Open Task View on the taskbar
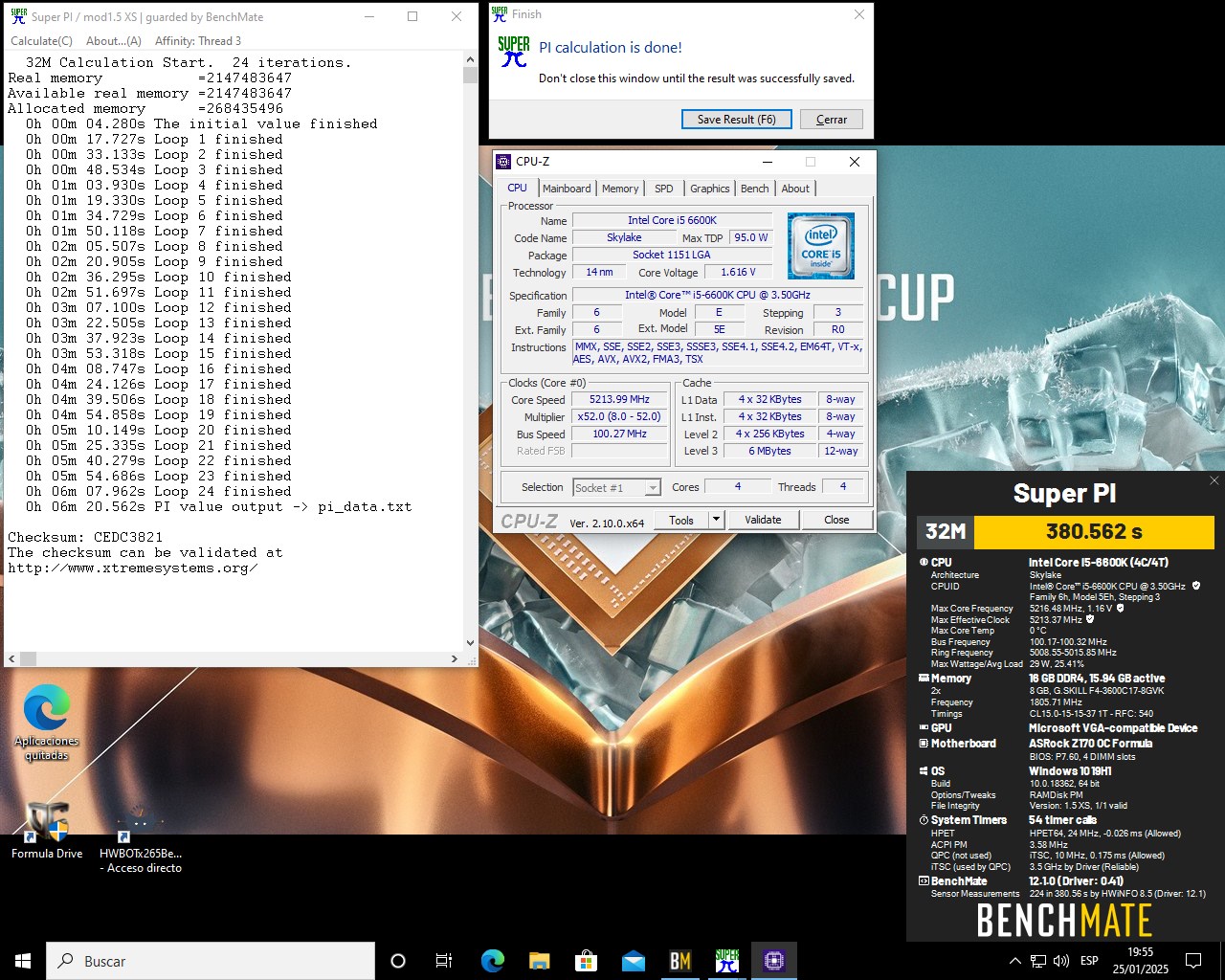1225x980 pixels. pyautogui.click(x=444, y=961)
